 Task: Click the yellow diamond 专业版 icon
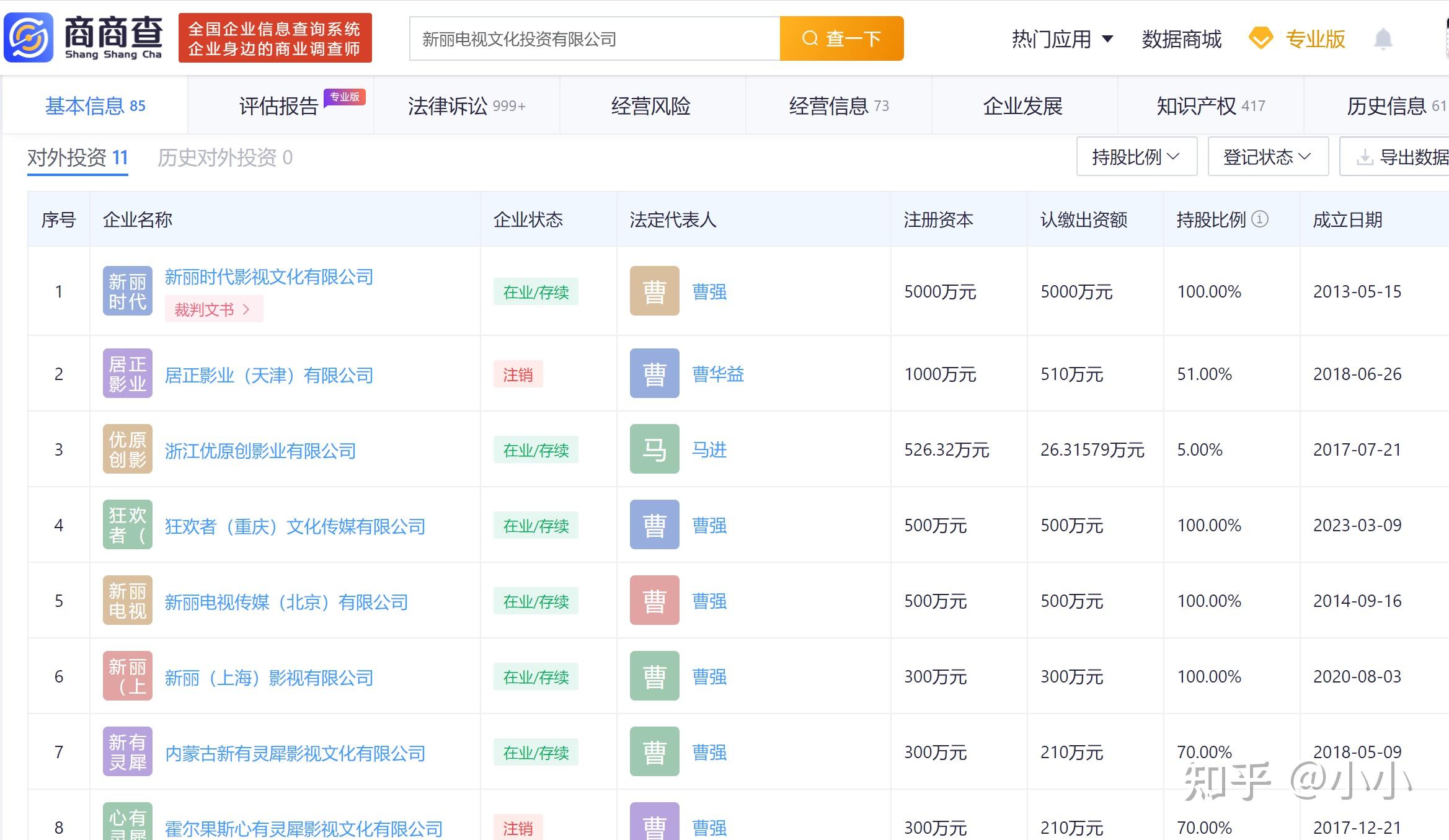click(1261, 39)
